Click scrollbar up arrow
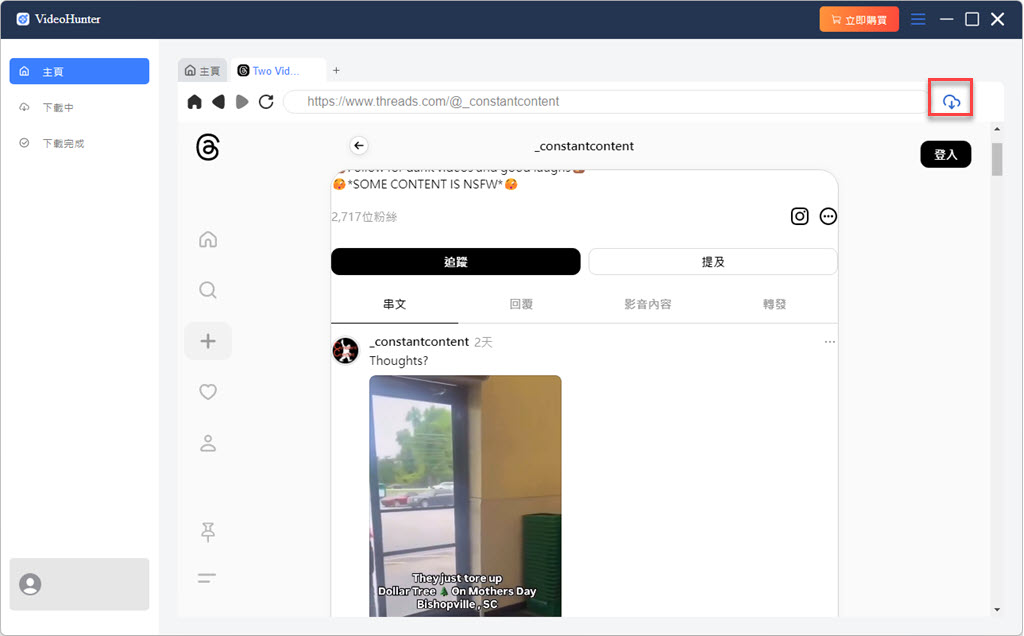 [x=997, y=129]
